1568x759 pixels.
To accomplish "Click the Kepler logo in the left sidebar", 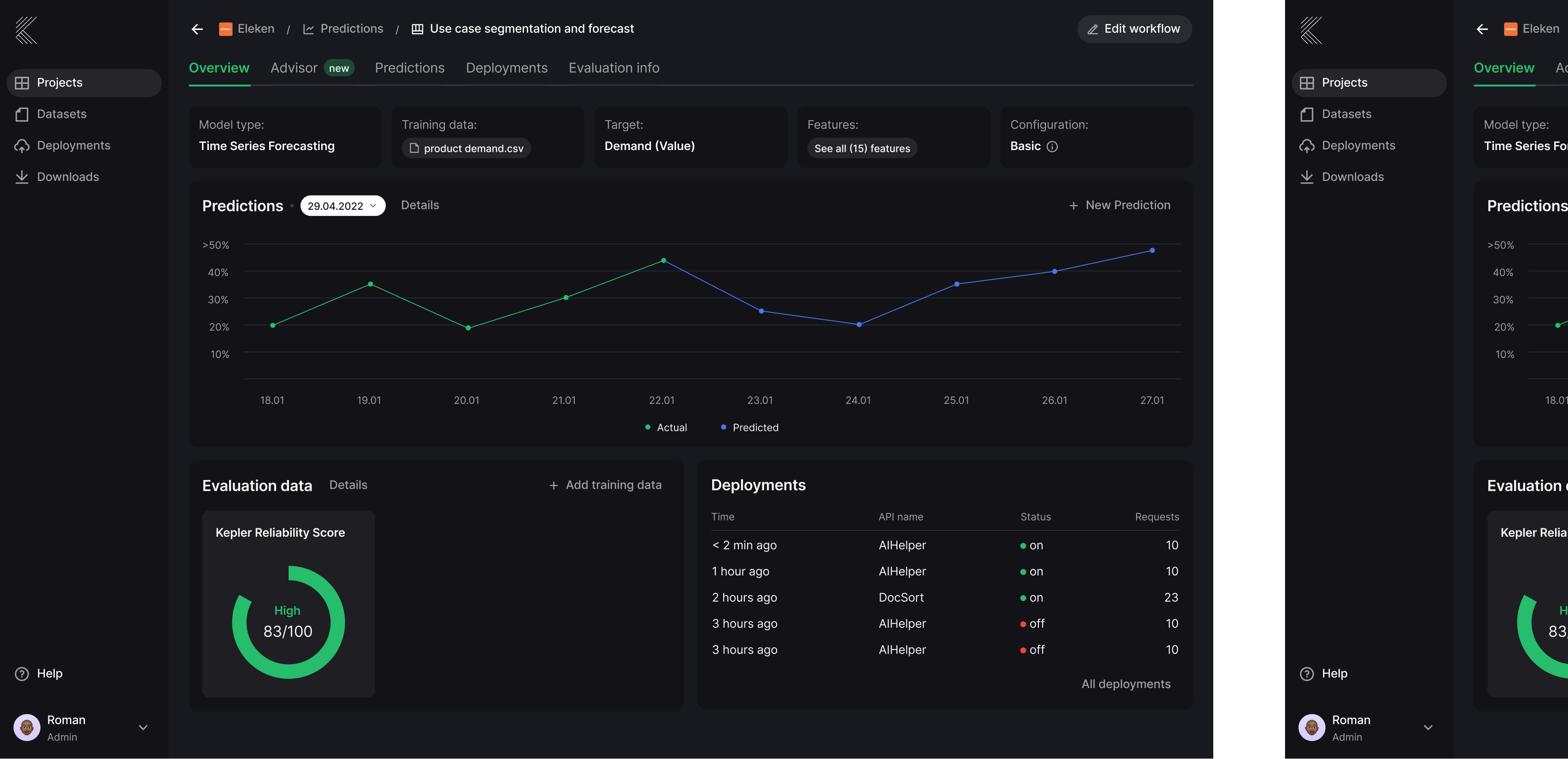I will pos(26,30).
